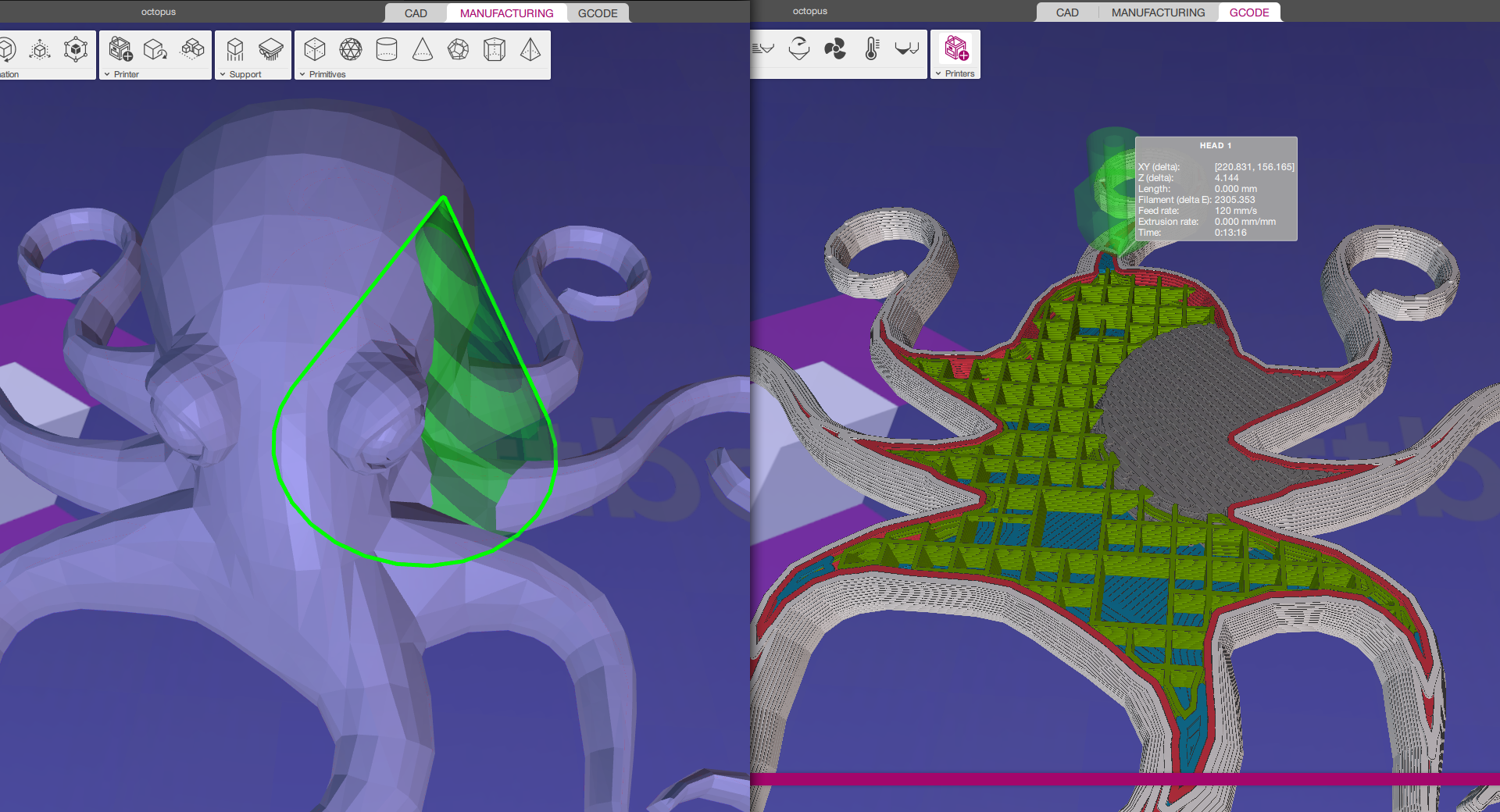Click the fan icon in GCODE toolbar
This screenshot has height=812, width=1500.
pos(835,48)
